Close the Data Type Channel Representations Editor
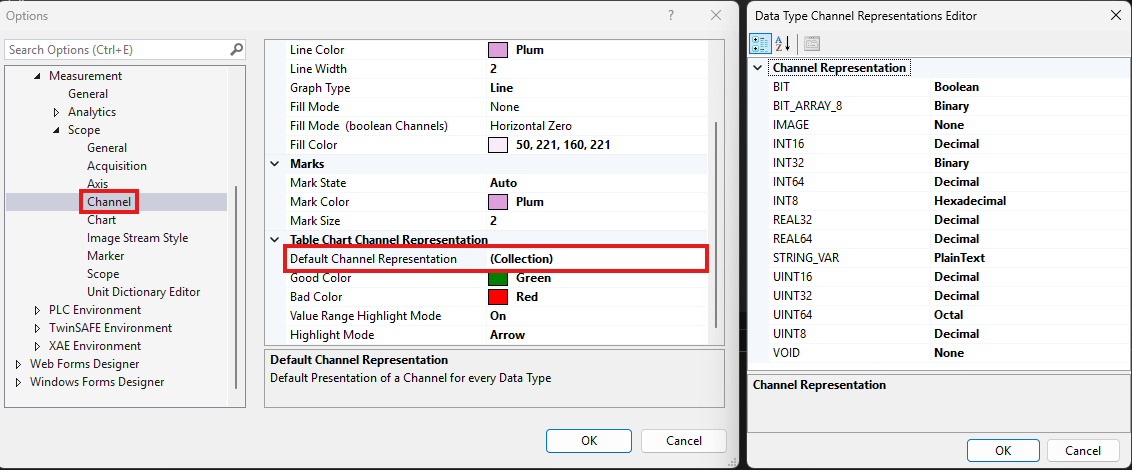1132x470 pixels. [1115, 15]
